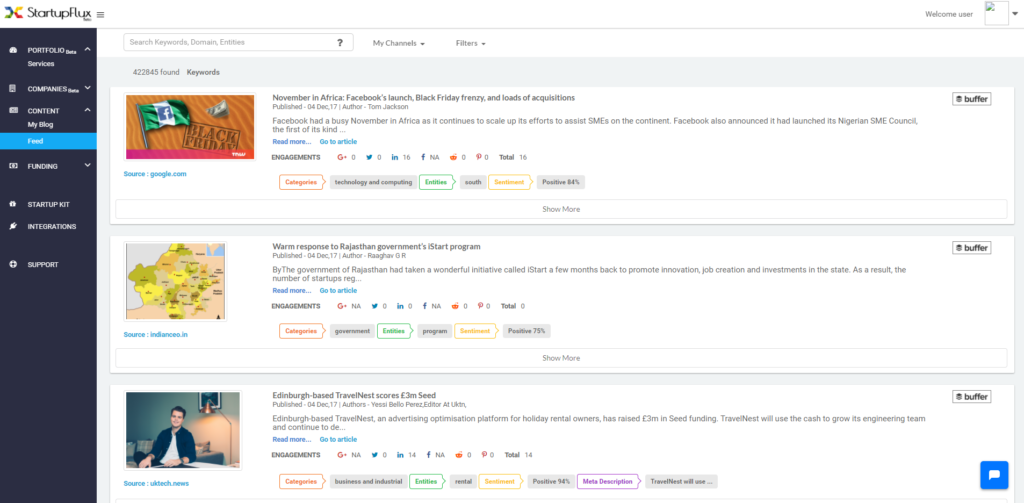Click the StartupFlux logo
Screen dimensions: 1024x503
48,13
